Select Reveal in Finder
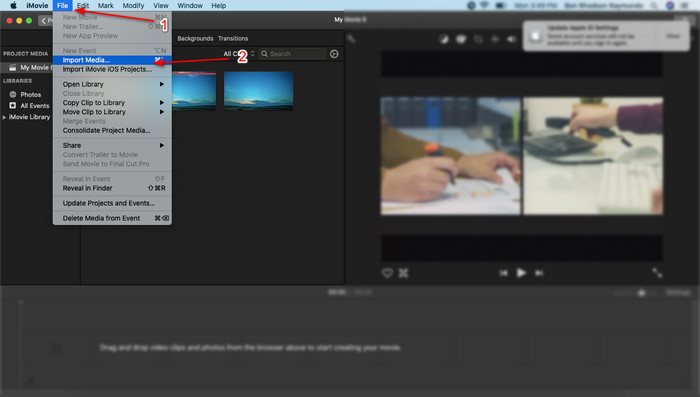This screenshot has height=397, width=700. [x=112, y=188]
